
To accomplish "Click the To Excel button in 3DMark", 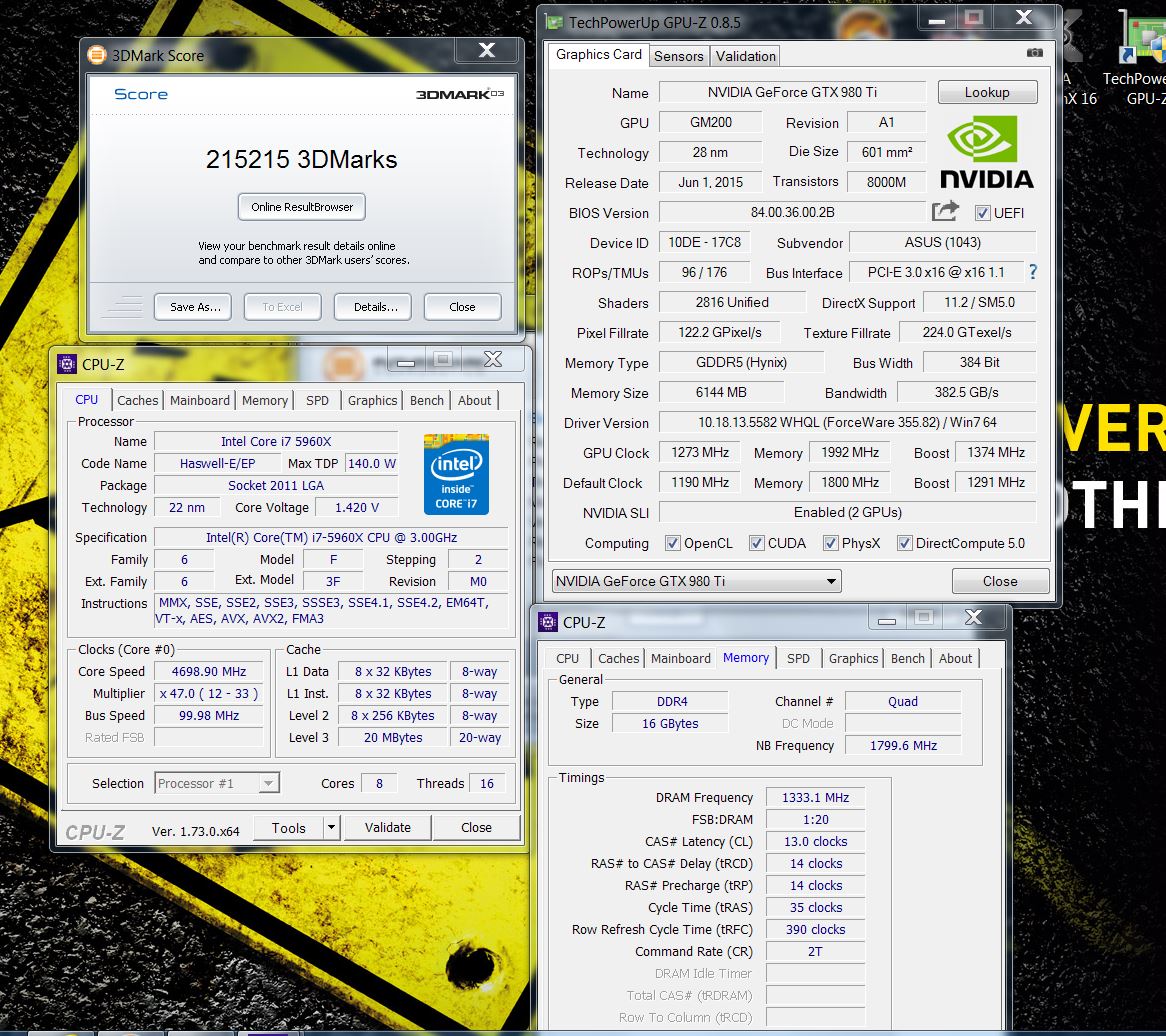I will pos(283,306).
